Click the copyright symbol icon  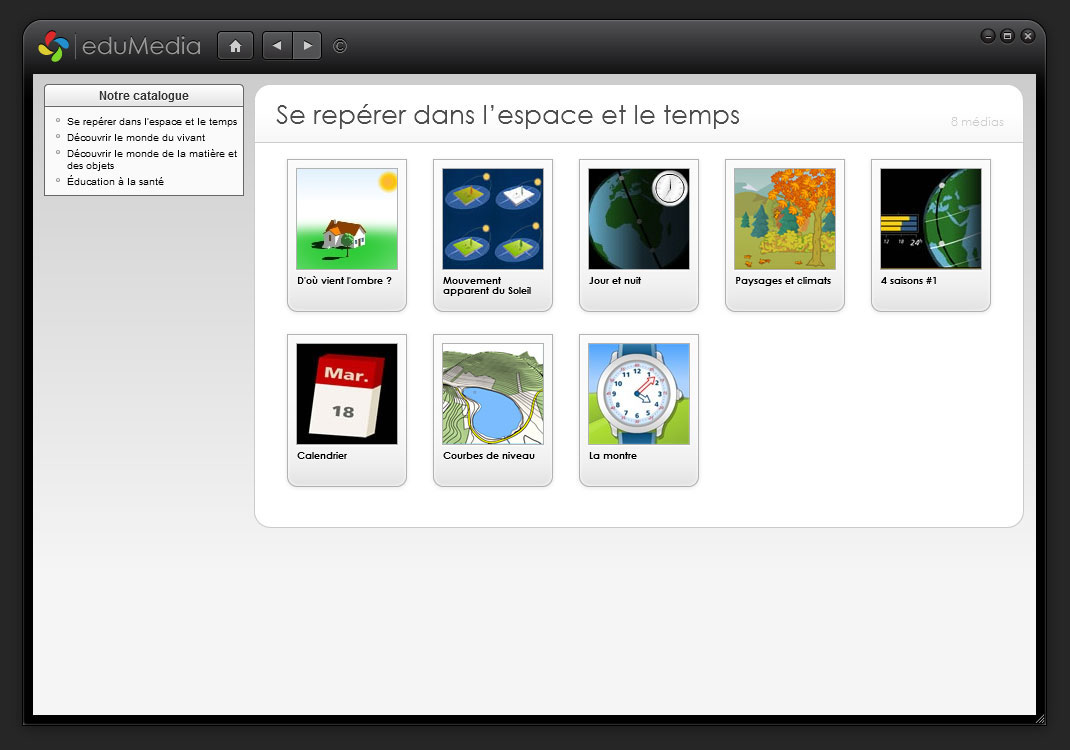340,46
